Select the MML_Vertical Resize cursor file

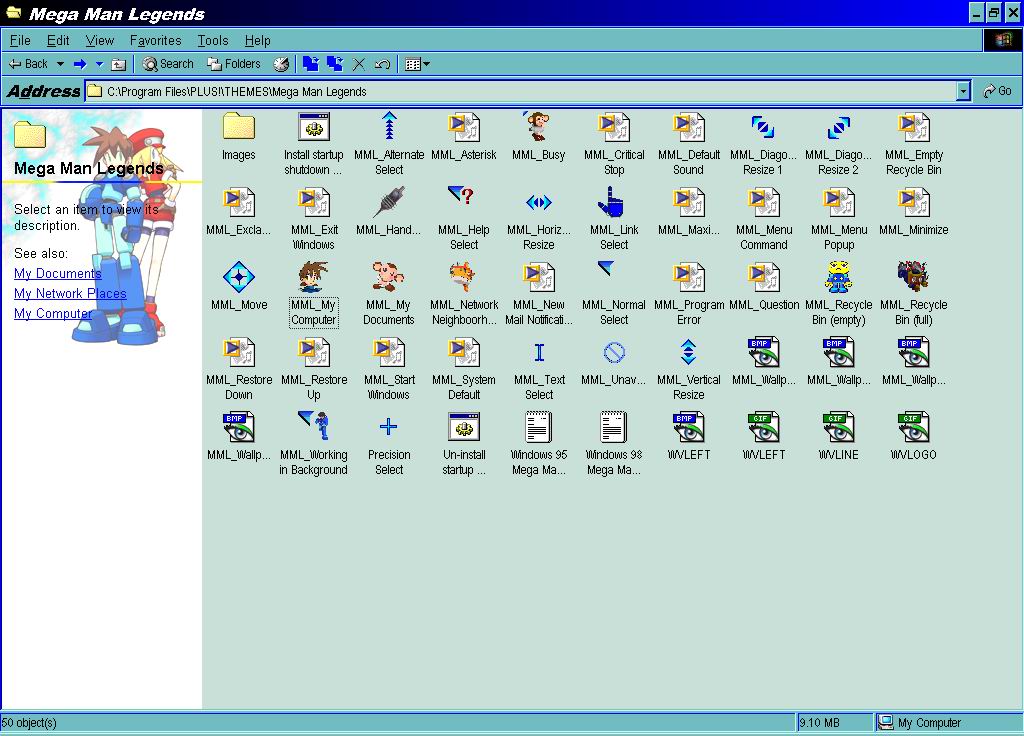(688, 370)
